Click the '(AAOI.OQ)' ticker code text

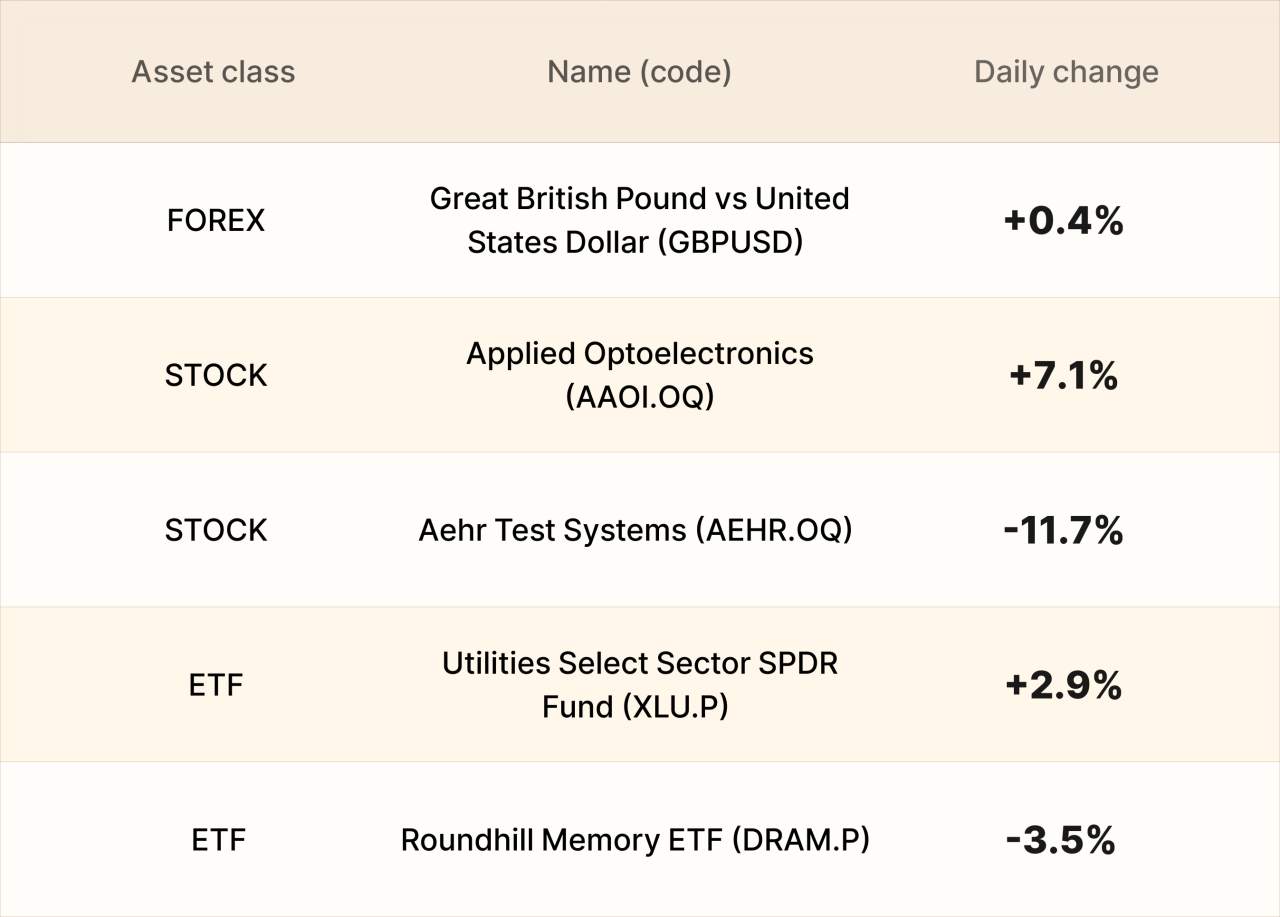639,397
